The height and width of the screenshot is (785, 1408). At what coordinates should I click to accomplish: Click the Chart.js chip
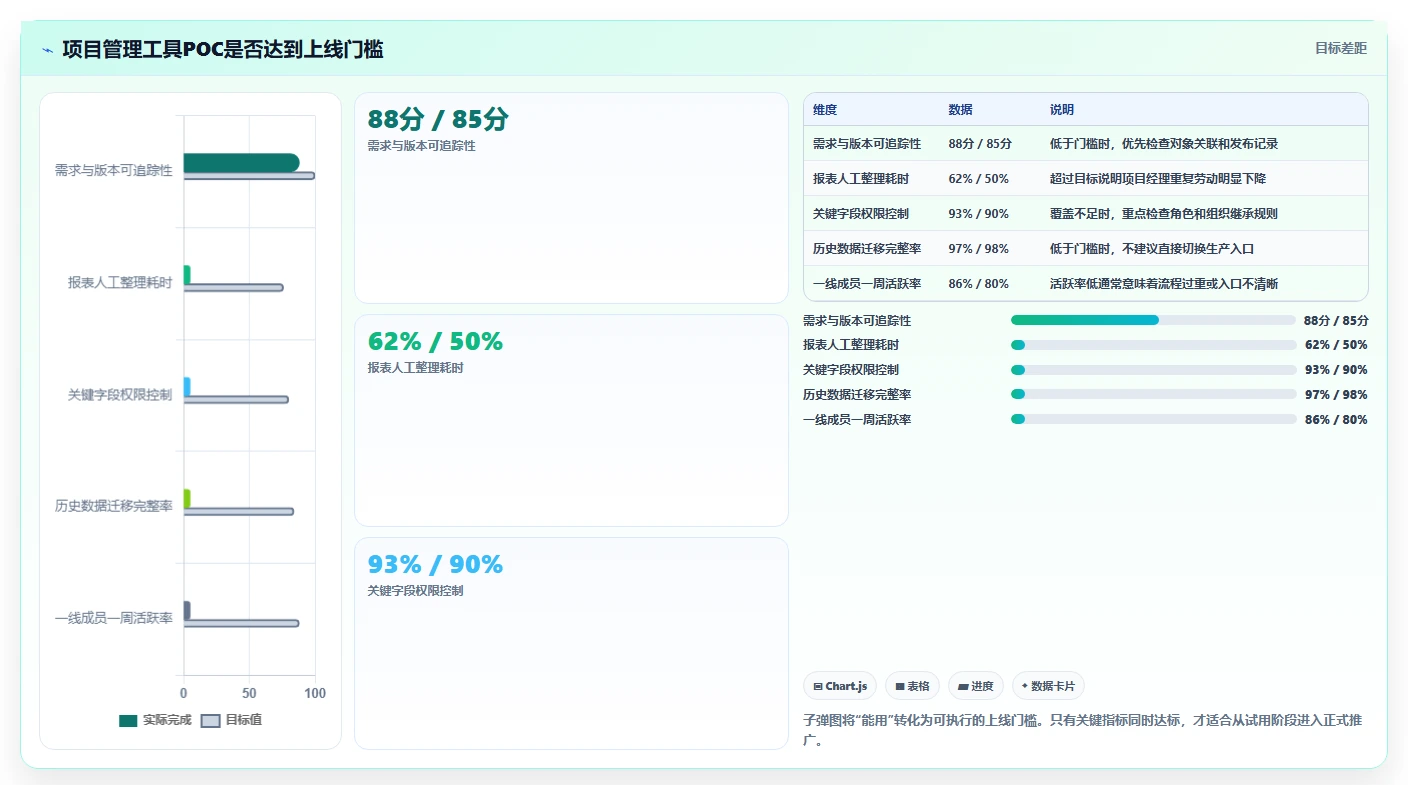tap(840, 686)
